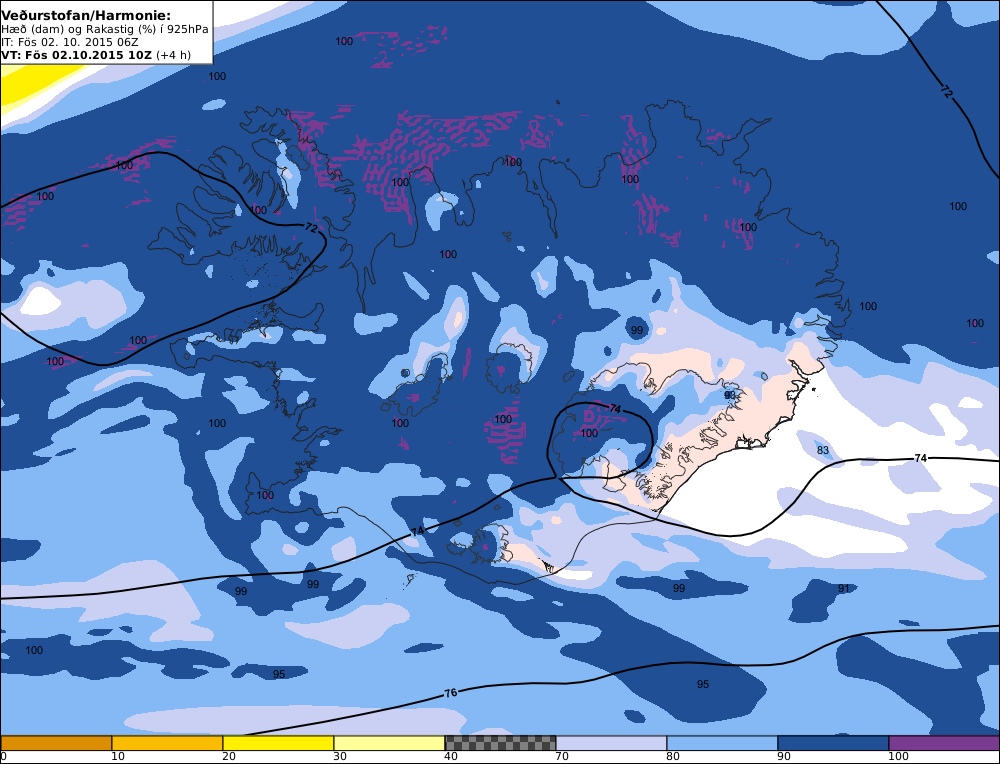Click the 'VT: Fös 02.10.2015 10Z (+4 h)' line
The width and height of the screenshot is (1000, 764).
96,55
